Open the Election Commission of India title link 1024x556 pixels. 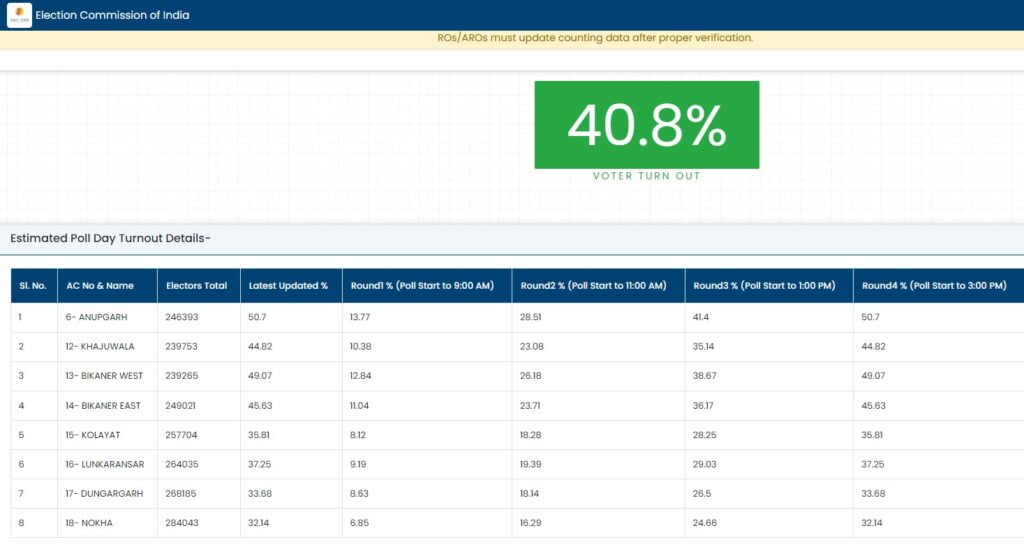coord(112,15)
